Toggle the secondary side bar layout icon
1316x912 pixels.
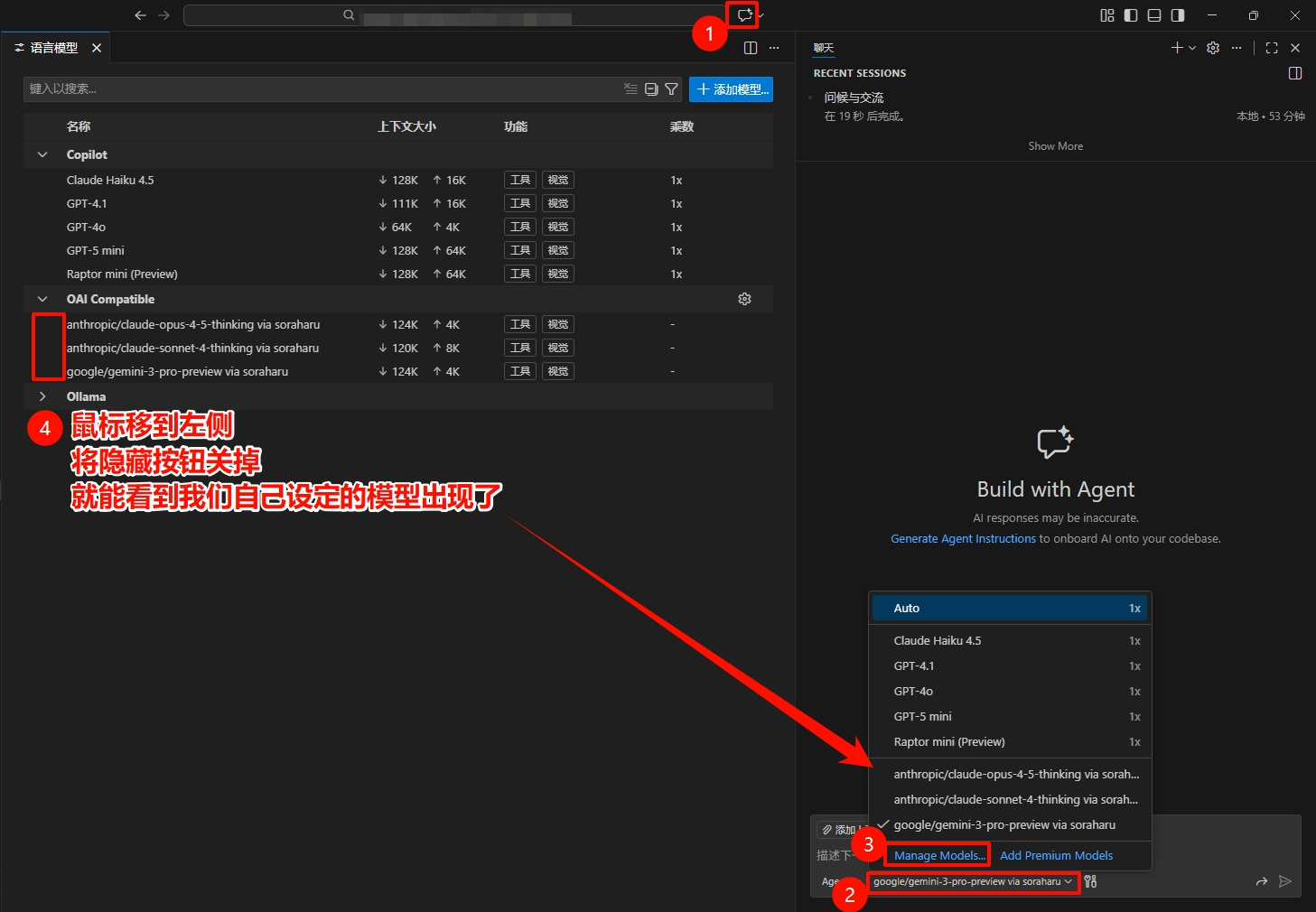tap(1178, 15)
